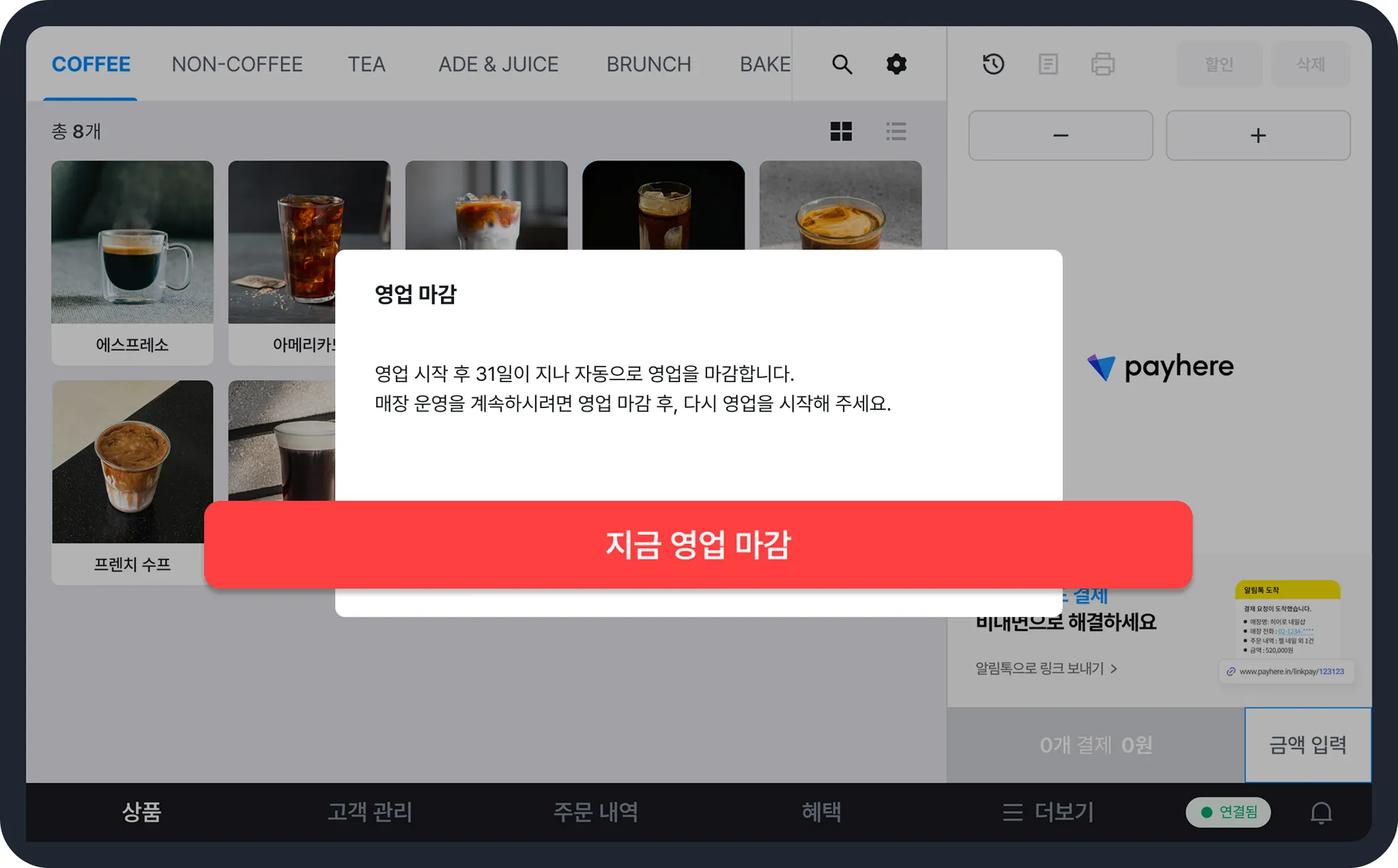Open the order history clock icon

(993, 64)
